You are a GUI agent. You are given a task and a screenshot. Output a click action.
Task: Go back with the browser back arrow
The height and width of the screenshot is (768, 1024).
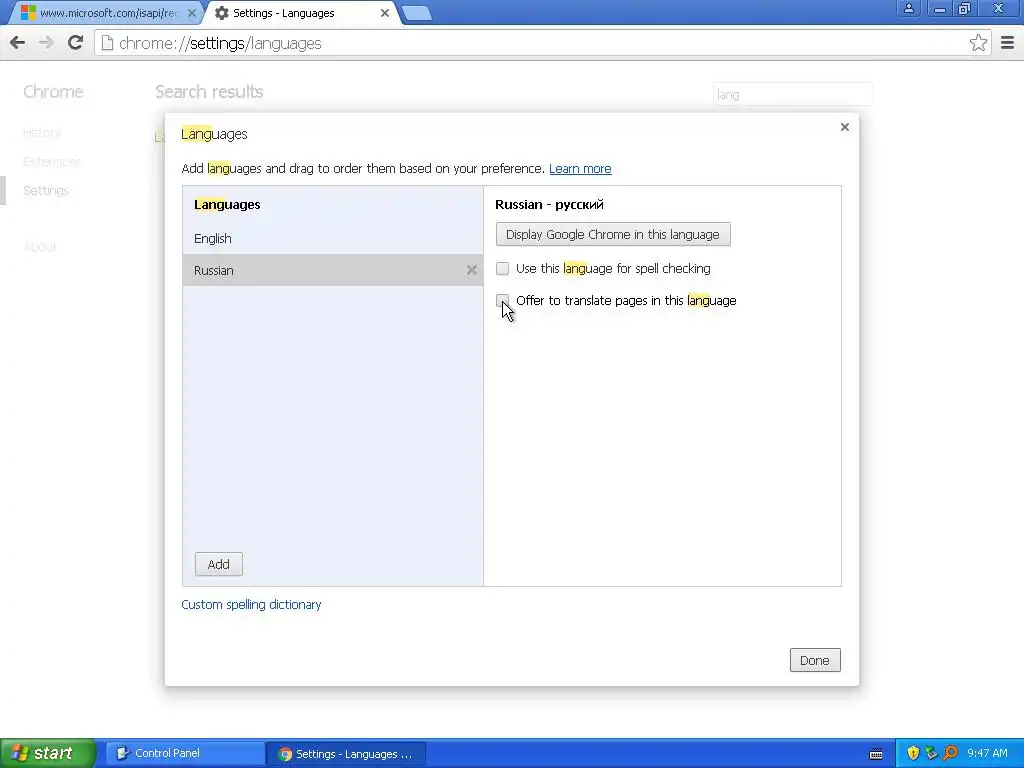pyautogui.click(x=18, y=43)
